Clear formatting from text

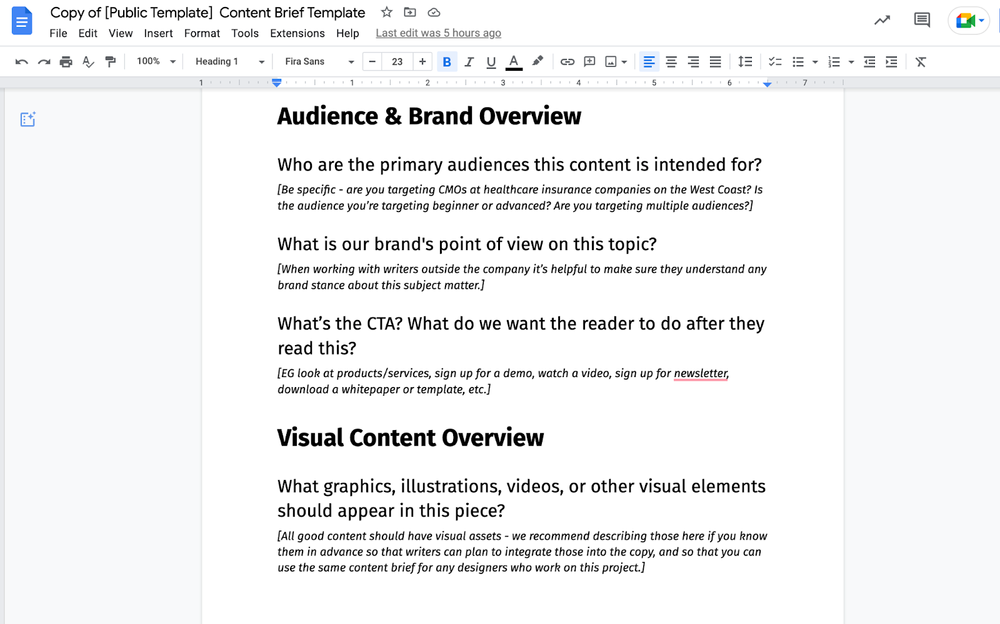pos(920,61)
